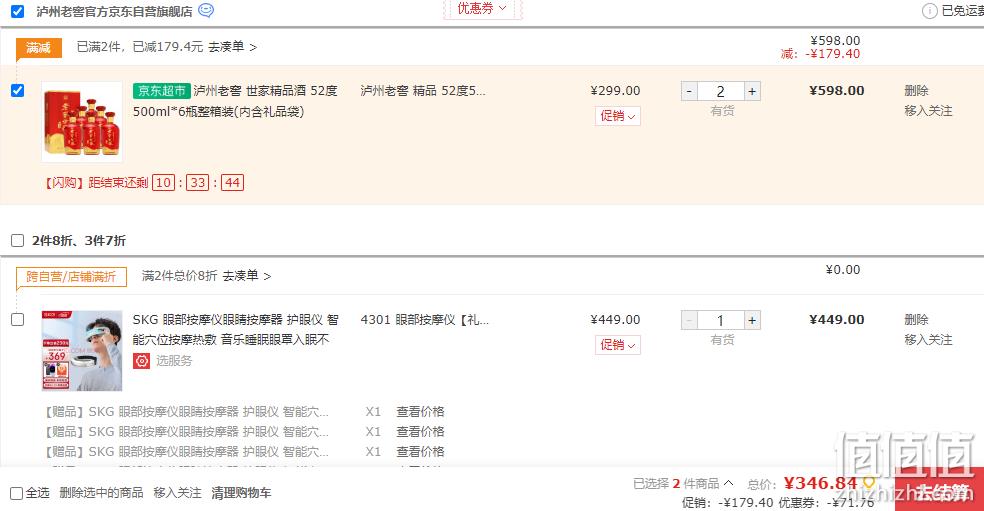Click 去凑单 link beside 已减179.4元

232,47
